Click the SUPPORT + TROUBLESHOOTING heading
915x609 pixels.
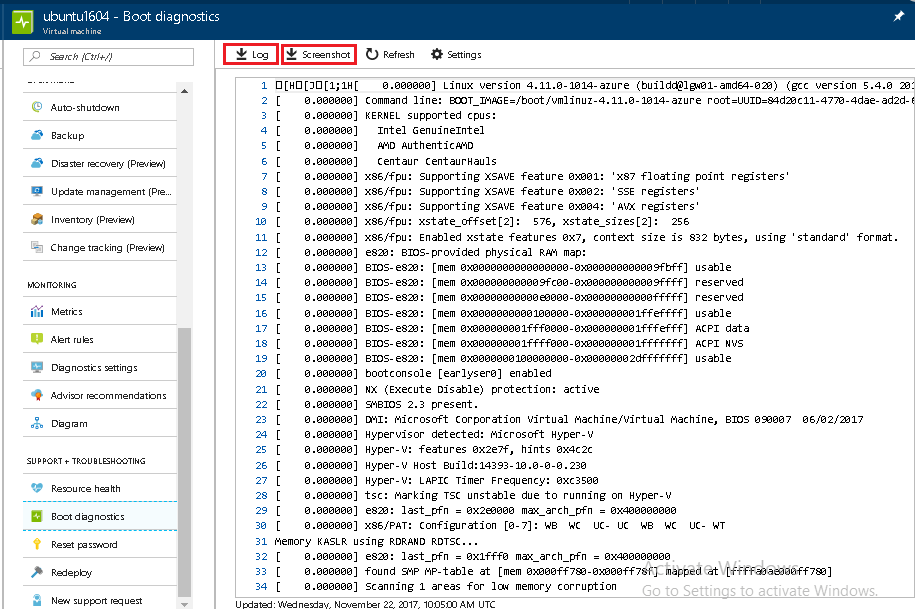(x=86, y=461)
